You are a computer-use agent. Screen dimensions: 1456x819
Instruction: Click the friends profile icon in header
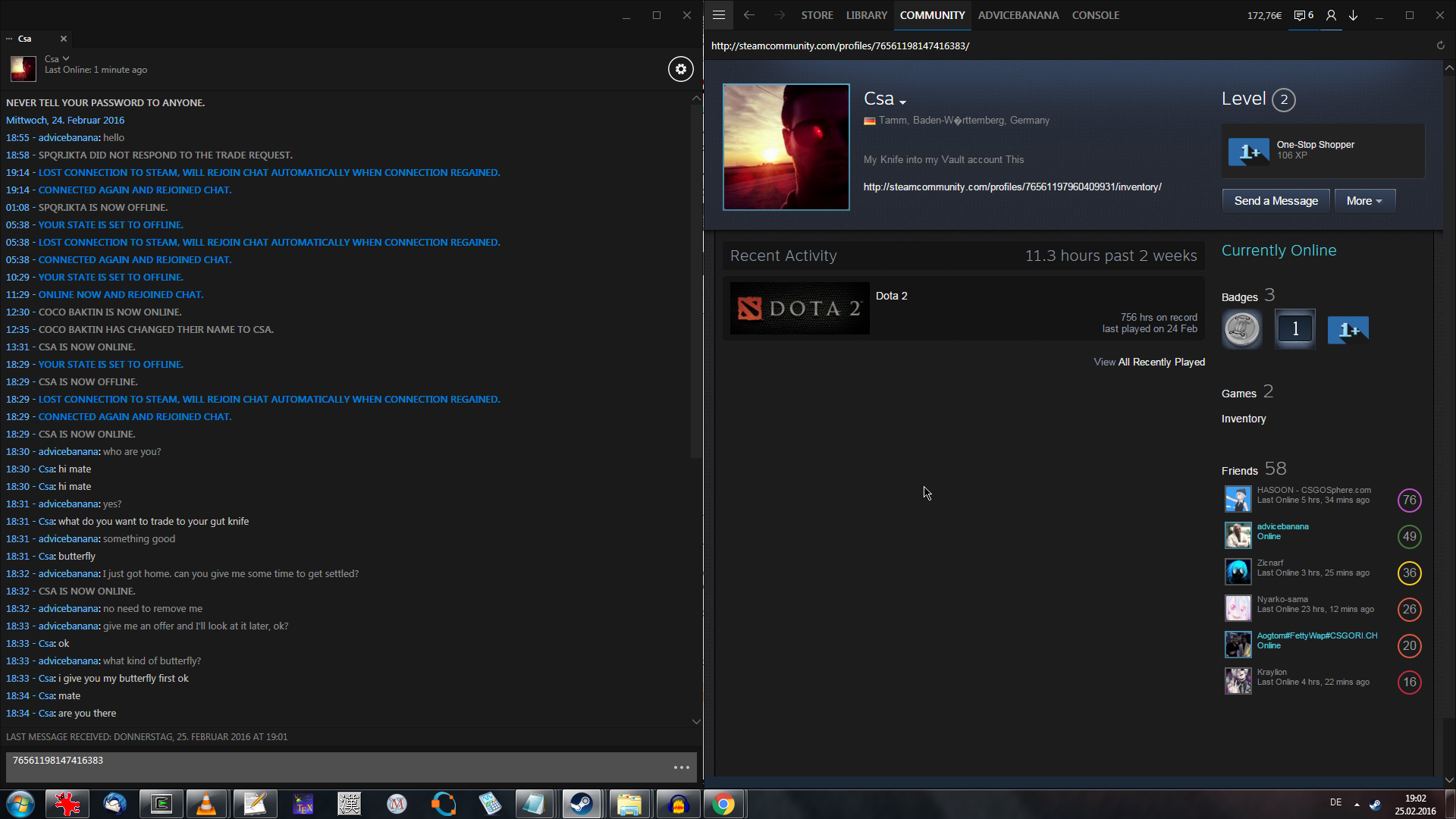[x=1331, y=15]
